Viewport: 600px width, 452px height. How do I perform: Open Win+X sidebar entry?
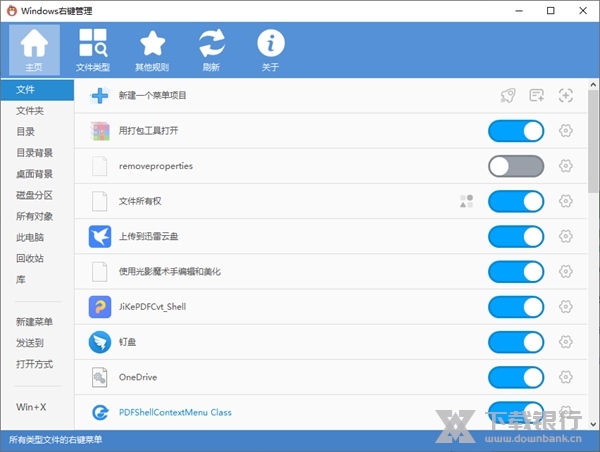pos(37,407)
